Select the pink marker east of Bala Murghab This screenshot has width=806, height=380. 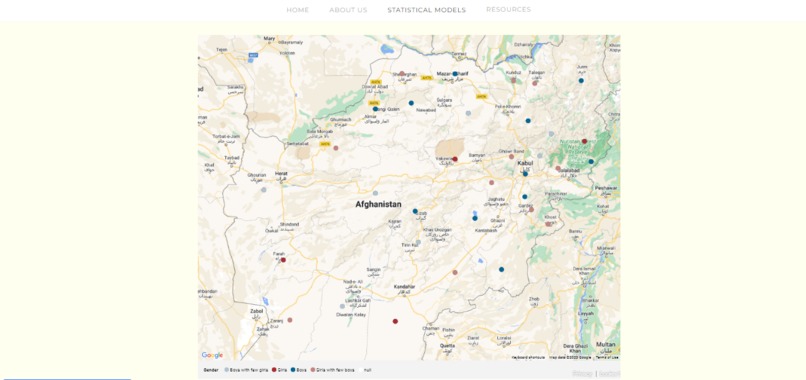[336, 148]
